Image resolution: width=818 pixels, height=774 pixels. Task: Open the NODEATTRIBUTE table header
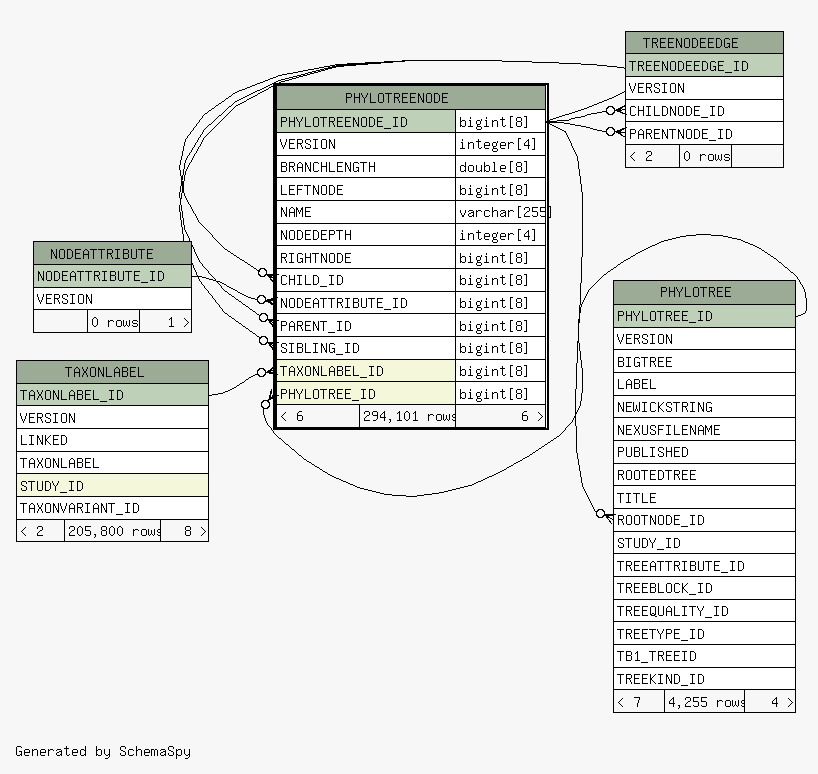pos(112,253)
